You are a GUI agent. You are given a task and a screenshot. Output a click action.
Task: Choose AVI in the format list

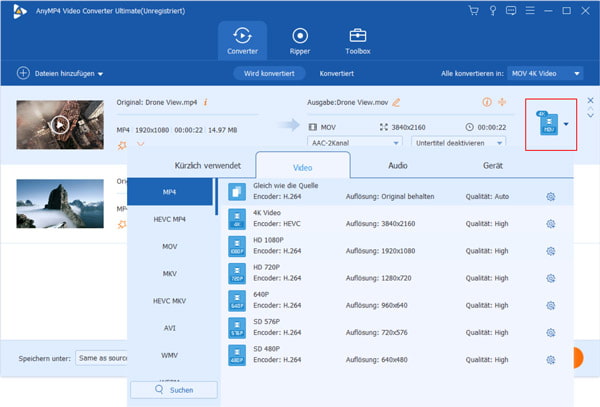(x=170, y=328)
